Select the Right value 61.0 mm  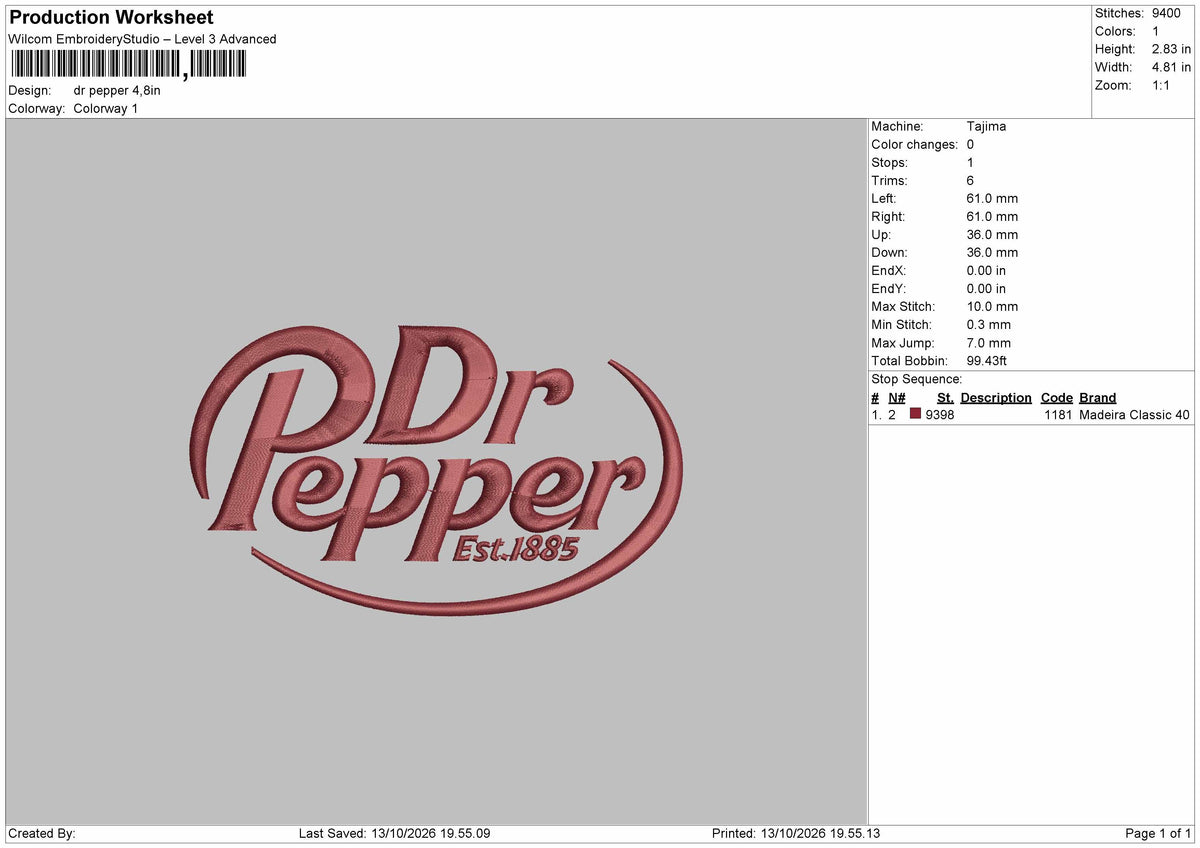[x=992, y=216]
